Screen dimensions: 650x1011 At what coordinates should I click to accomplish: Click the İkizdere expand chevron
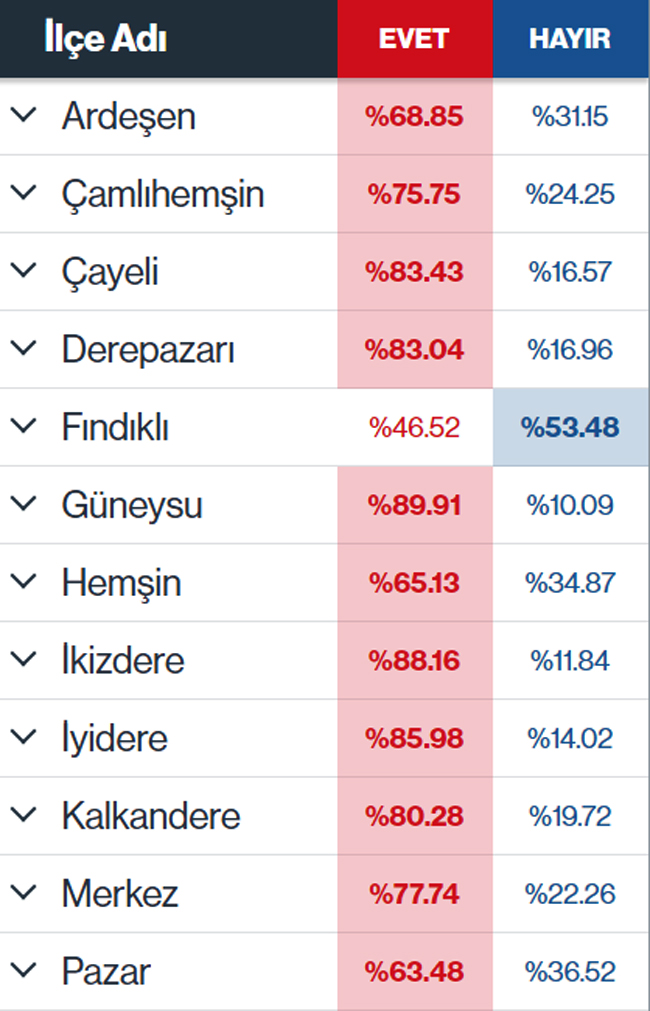[x=23, y=660]
